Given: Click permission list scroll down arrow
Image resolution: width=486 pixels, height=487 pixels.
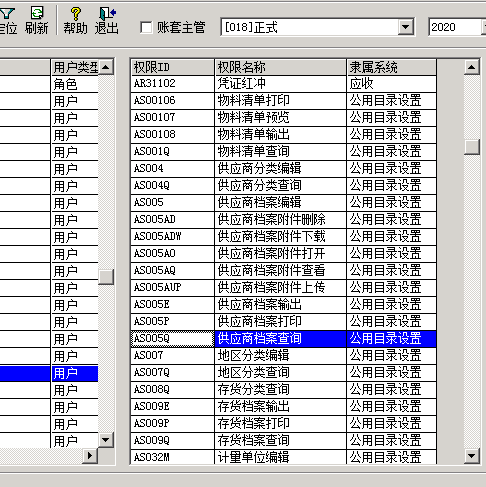Looking at the screenshot, I should (472, 455).
